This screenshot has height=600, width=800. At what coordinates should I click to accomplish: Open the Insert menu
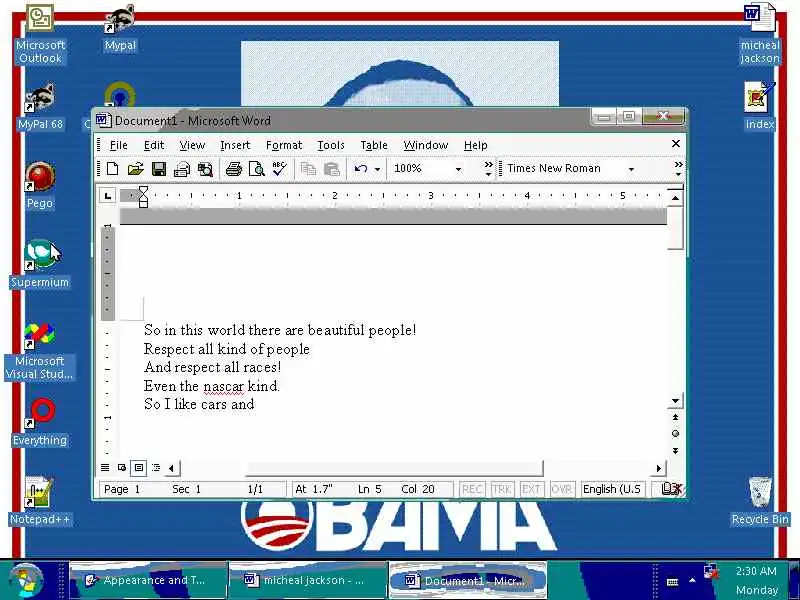tap(235, 145)
